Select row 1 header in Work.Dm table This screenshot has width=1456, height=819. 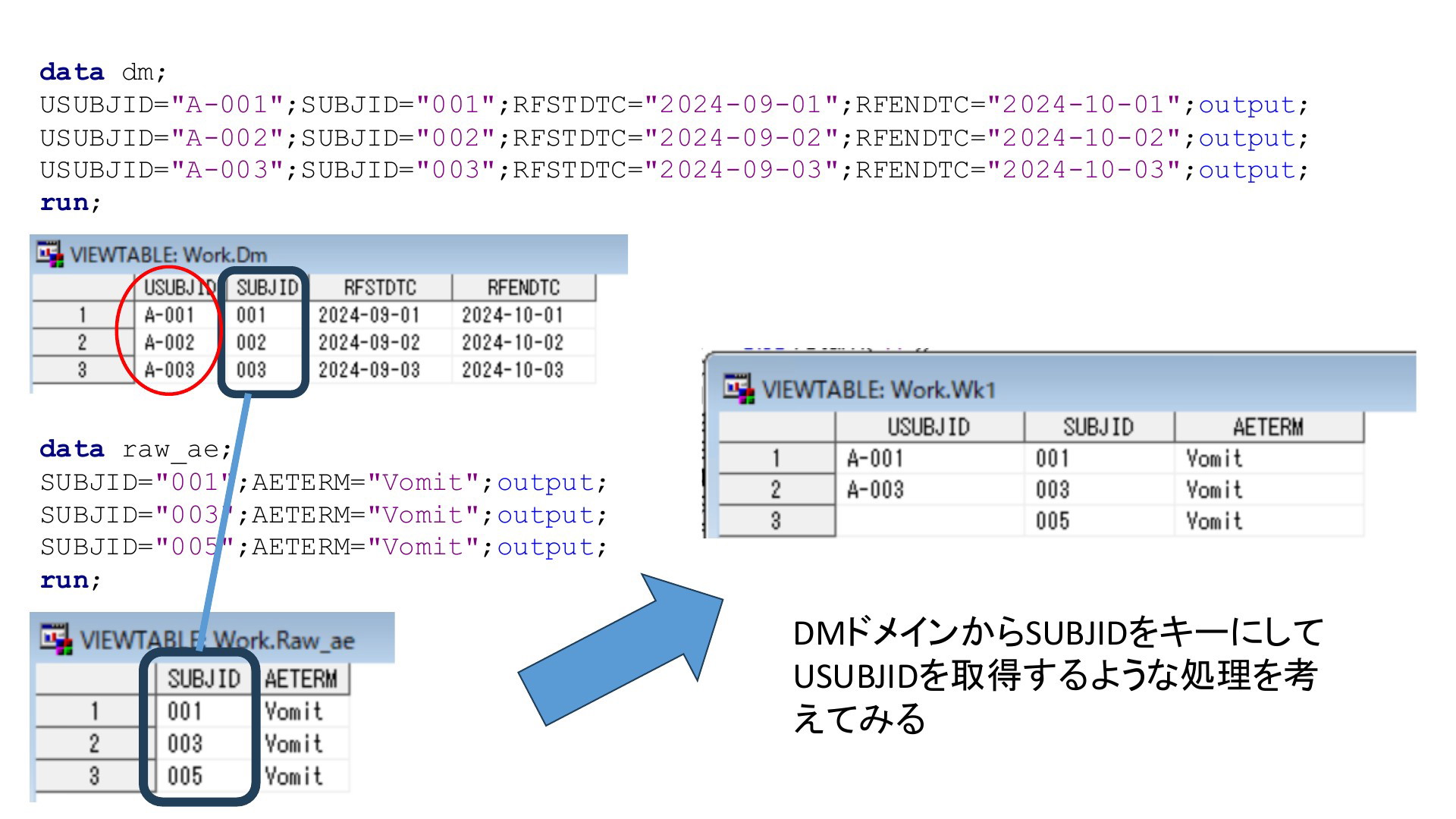[83, 315]
